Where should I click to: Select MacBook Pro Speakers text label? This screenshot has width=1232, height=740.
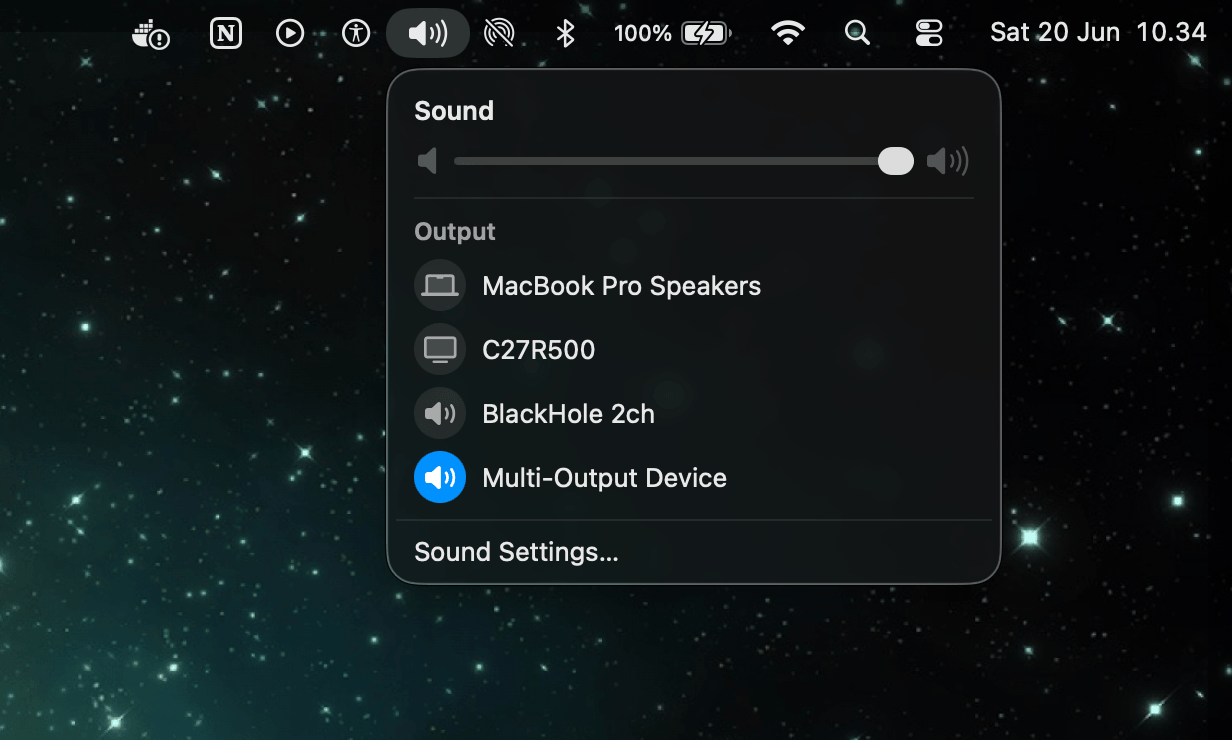coord(622,286)
